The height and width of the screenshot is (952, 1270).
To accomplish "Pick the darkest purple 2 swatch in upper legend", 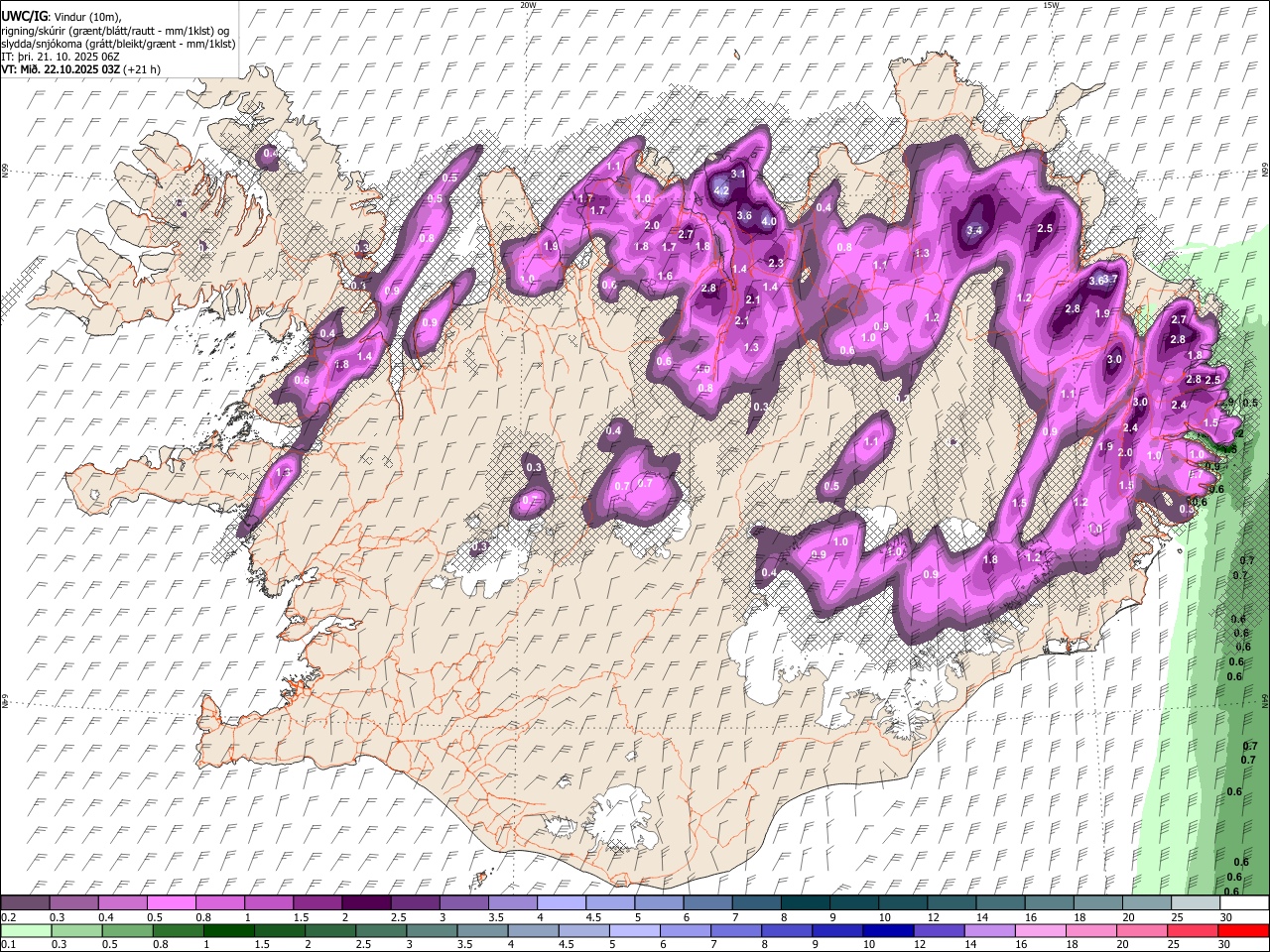I will pyautogui.click(x=366, y=902).
